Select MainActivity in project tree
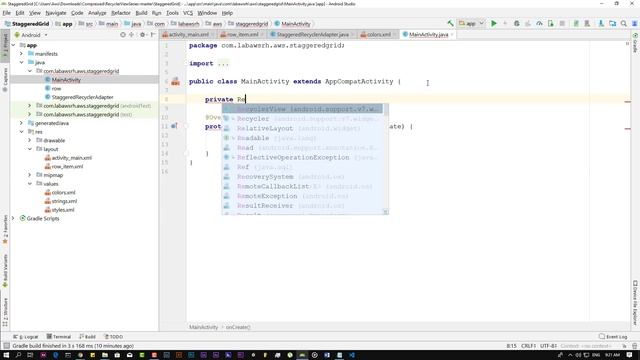The height and width of the screenshot is (360, 640). pos(66,80)
